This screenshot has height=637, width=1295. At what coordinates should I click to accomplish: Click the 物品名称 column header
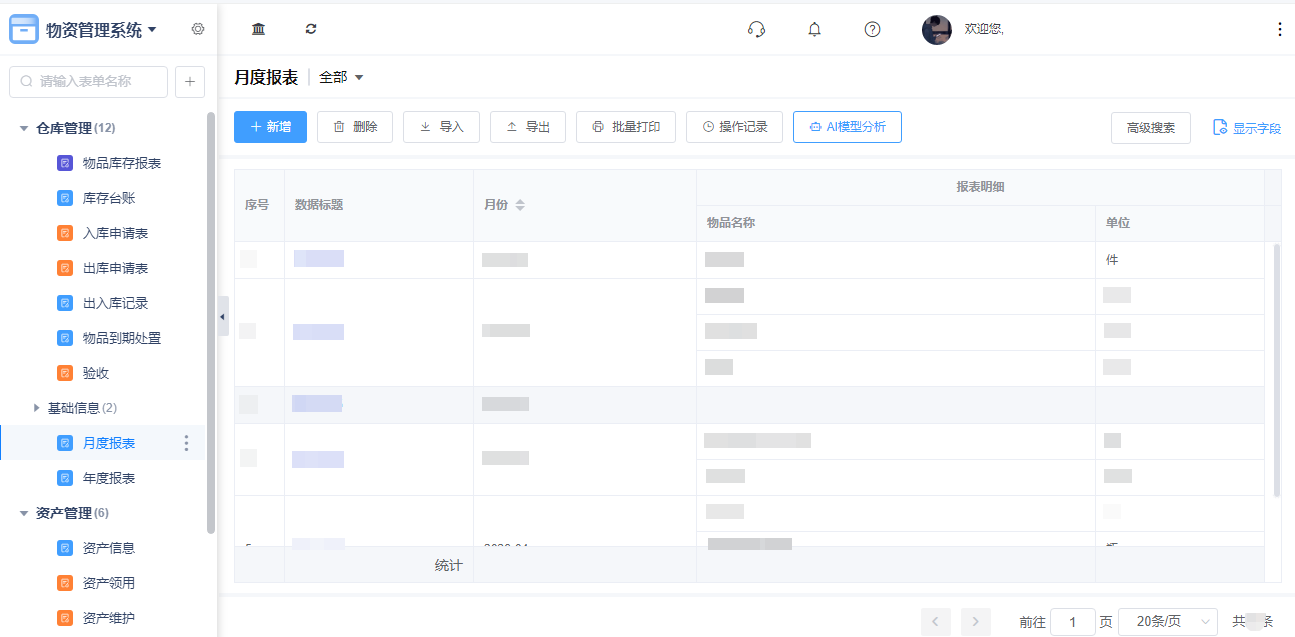click(896, 223)
